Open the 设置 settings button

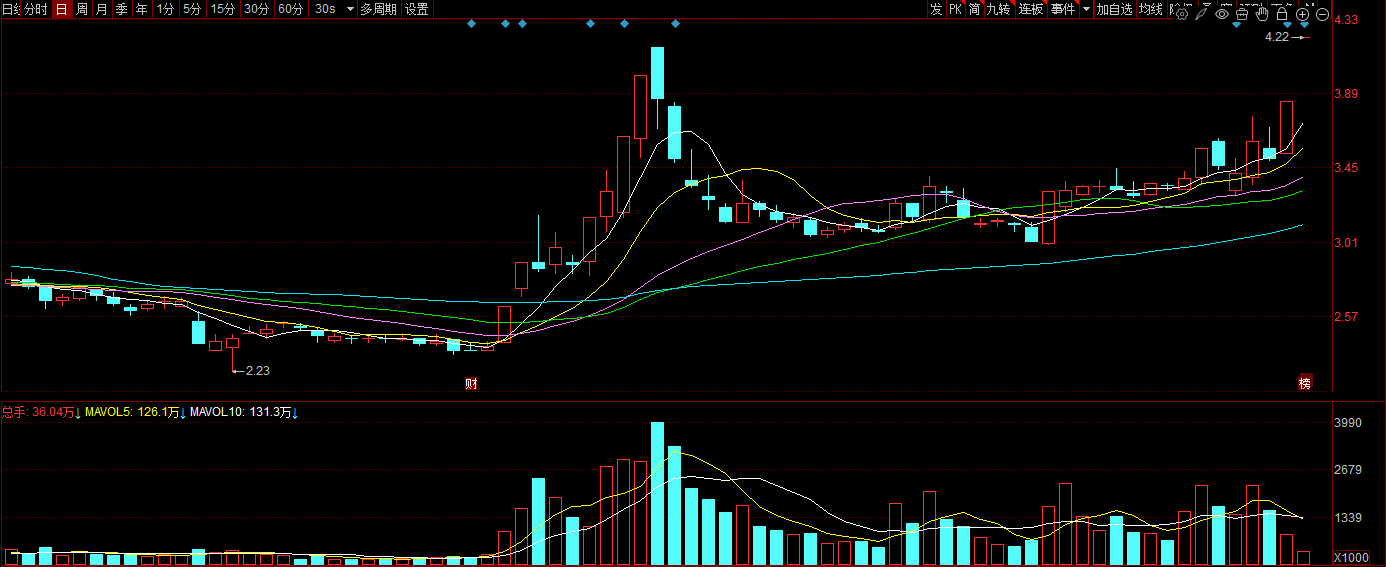coord(417,9)
